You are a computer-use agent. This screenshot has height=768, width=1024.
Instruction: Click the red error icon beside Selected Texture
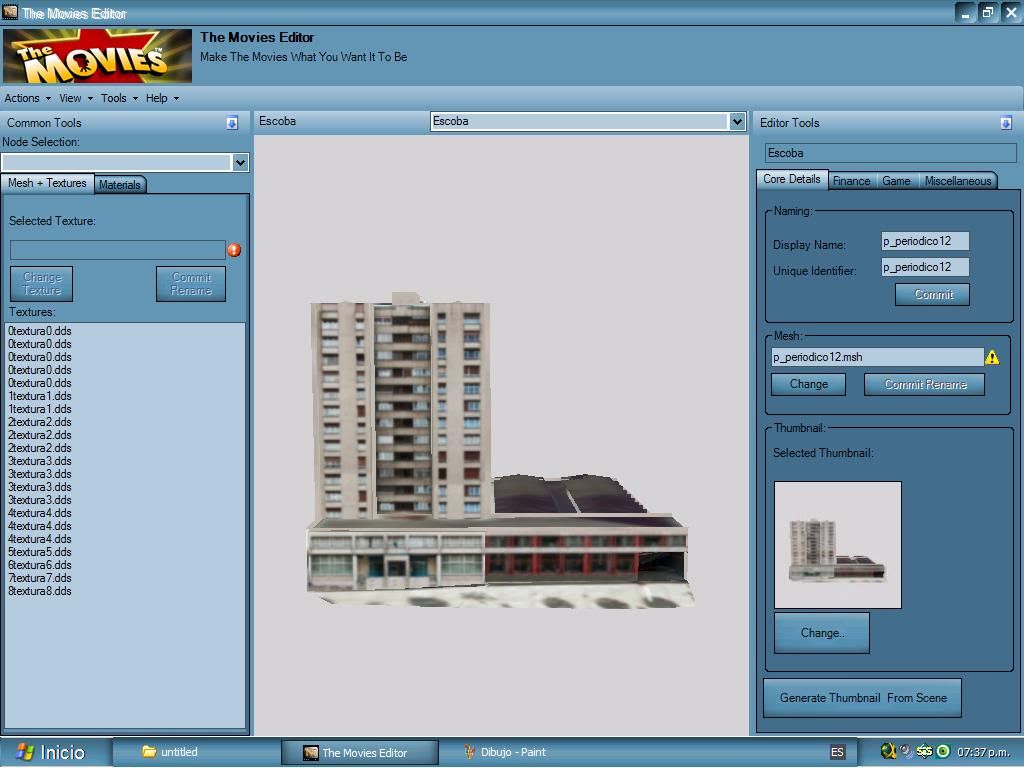coord(234,250)
